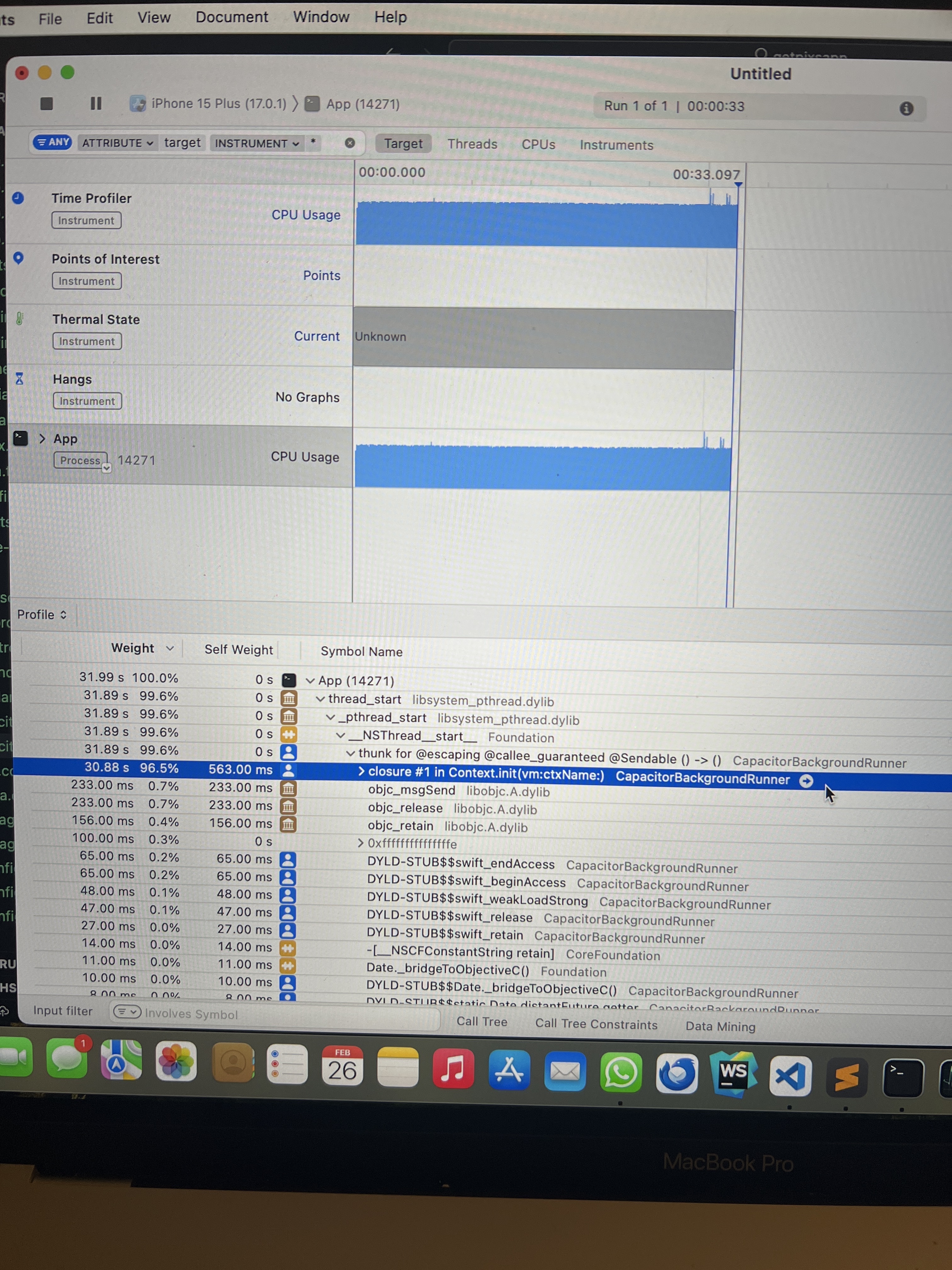Image resolution: width=952 pixels, height=1270 pixels.
Task: Open Call Tree Constraints
Action: point(596,1024)
